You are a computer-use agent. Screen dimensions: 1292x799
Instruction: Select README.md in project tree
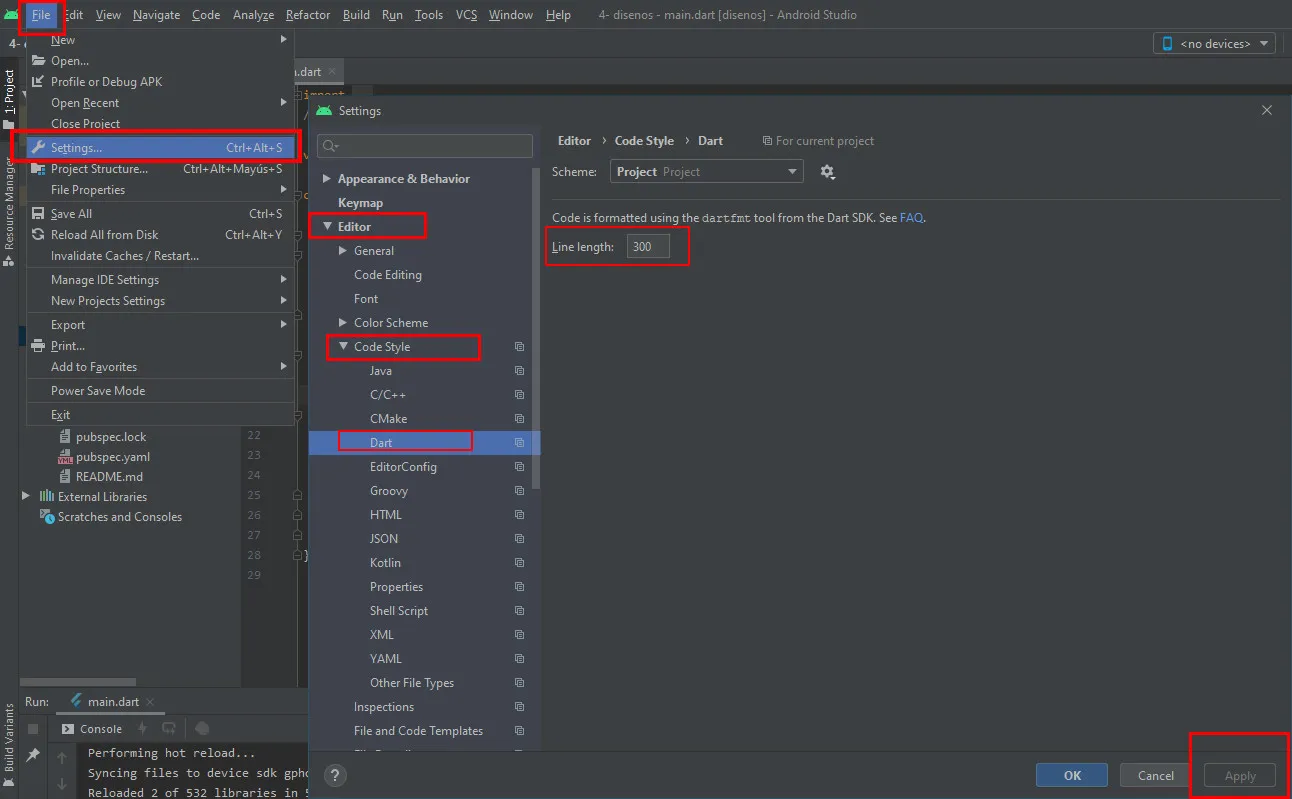tap(109, 477)
